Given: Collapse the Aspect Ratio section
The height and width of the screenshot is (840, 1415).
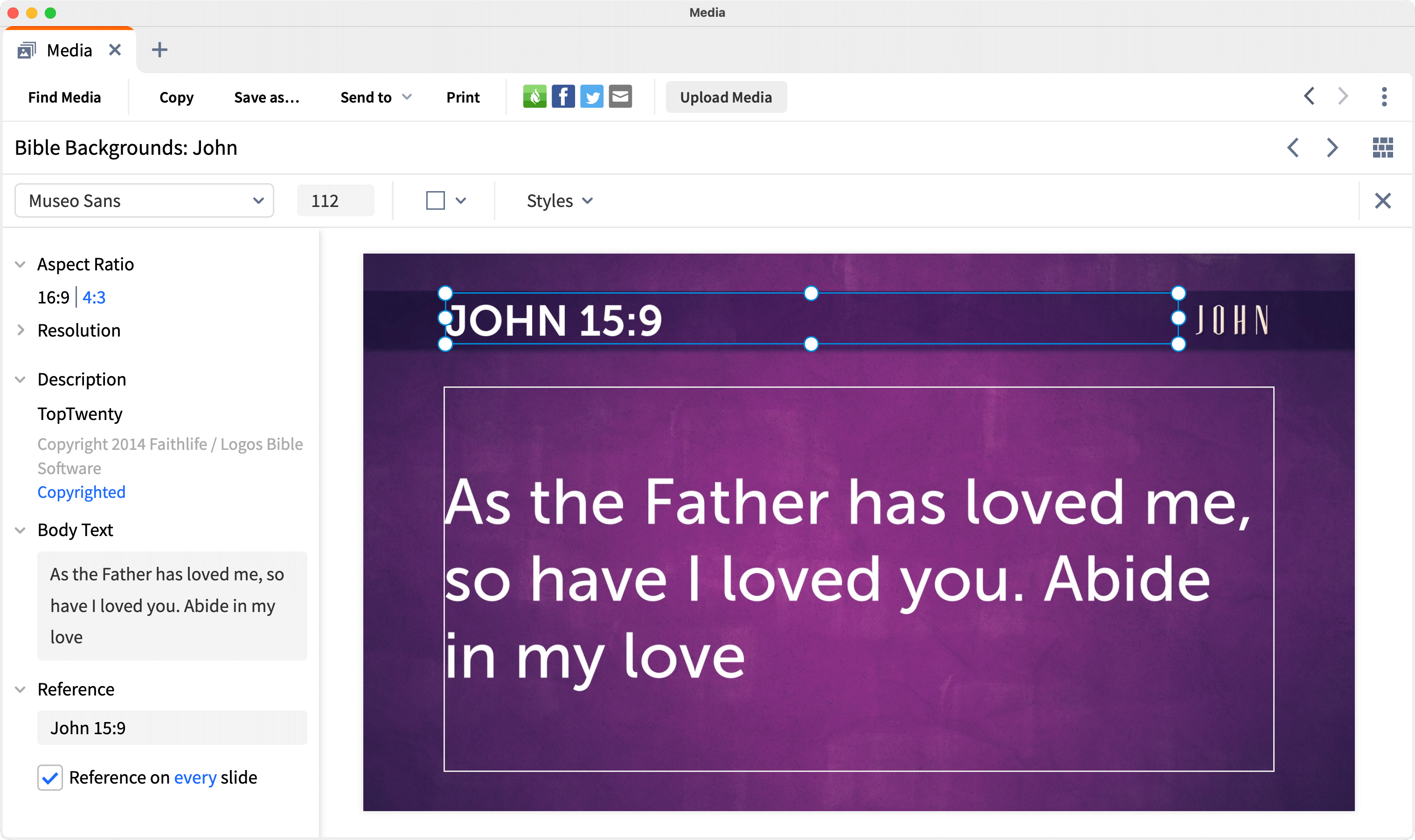Looking at the screenshot, I should tap(21, 264).
